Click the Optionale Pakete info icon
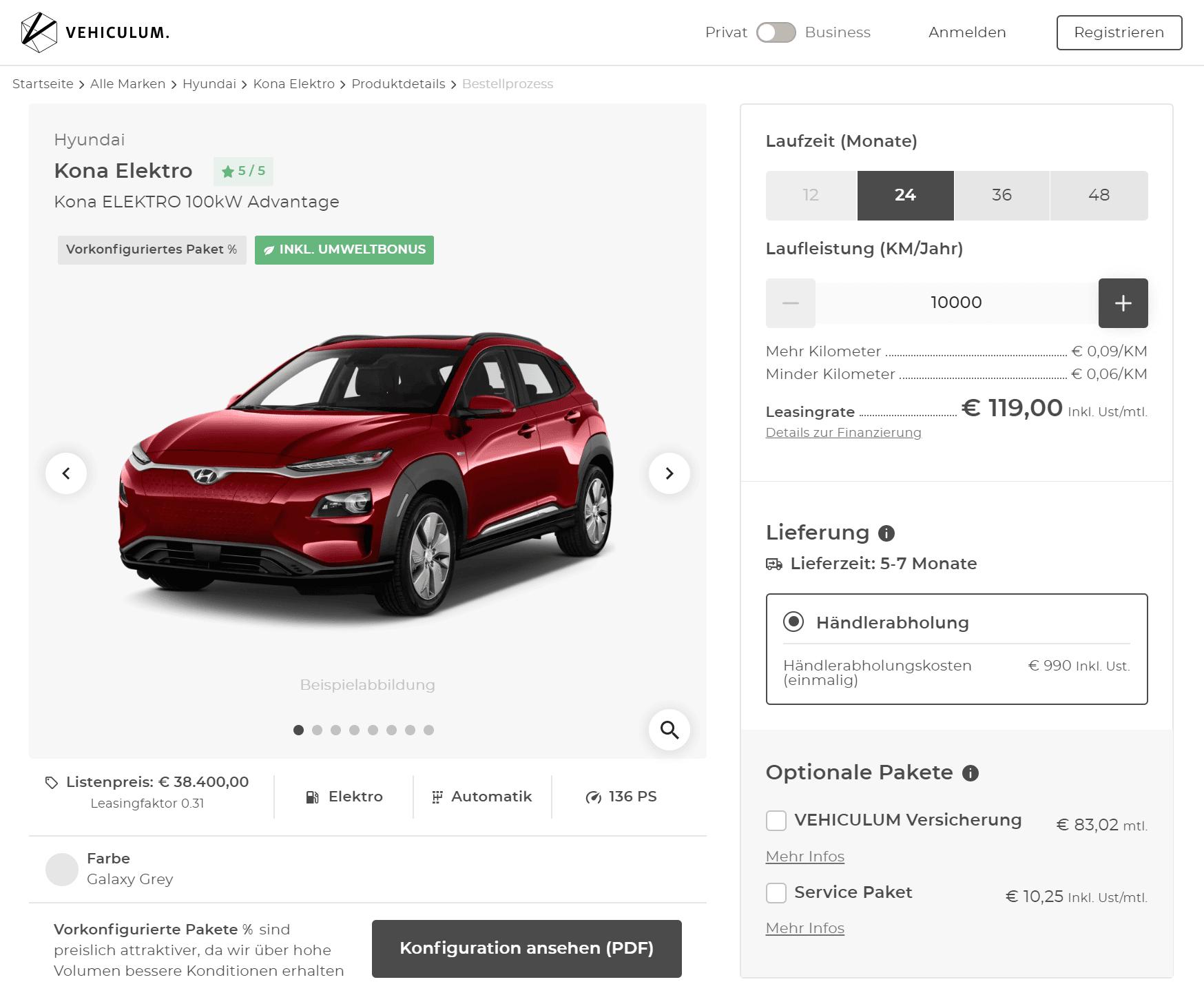 (971, 773)
